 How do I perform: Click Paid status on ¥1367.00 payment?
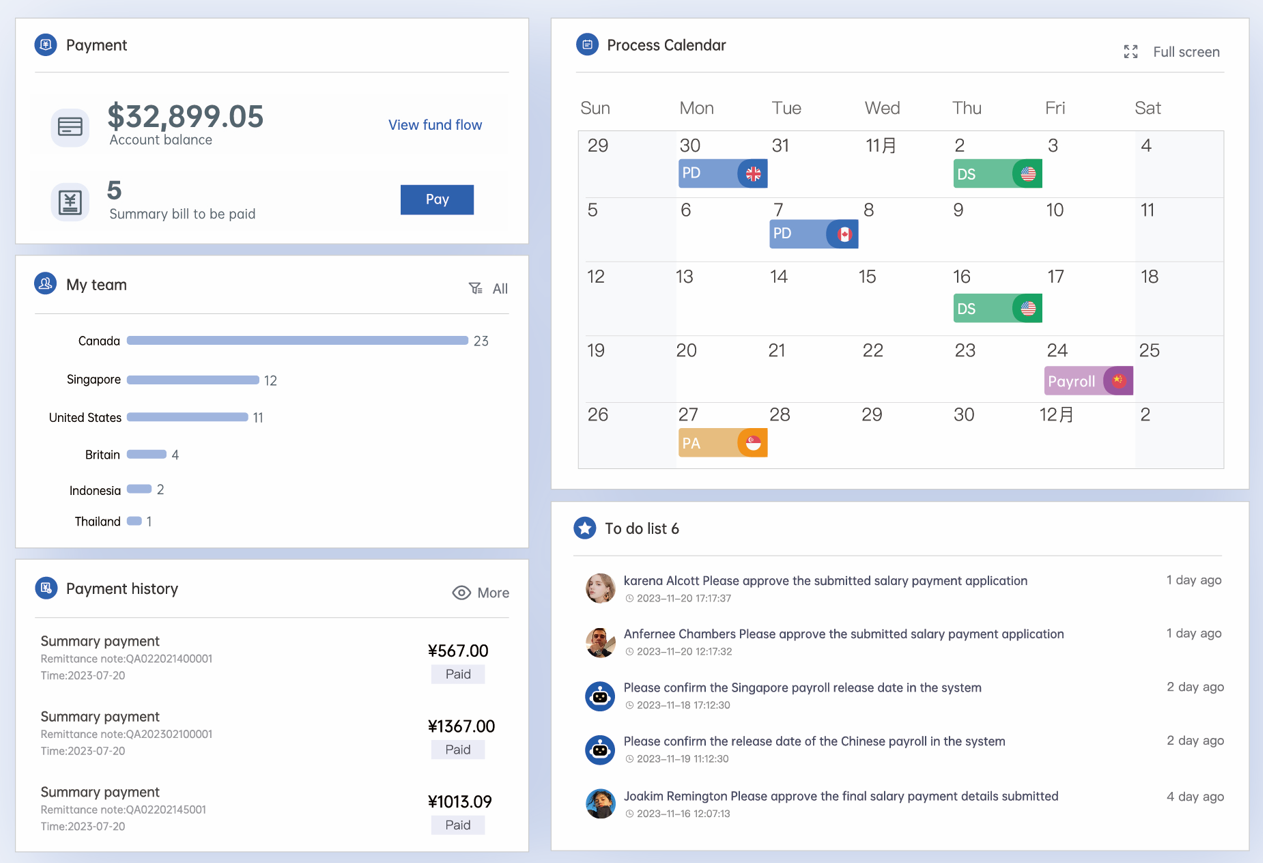[x=458, y=750]
